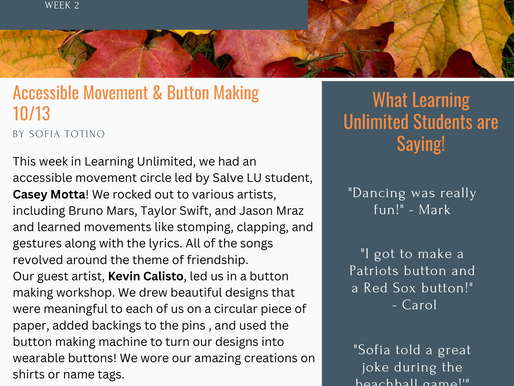The width and height of the screenshot is (514, 386).
Task: Click the Carol quote about Patriots button
Action: [412, 279]
